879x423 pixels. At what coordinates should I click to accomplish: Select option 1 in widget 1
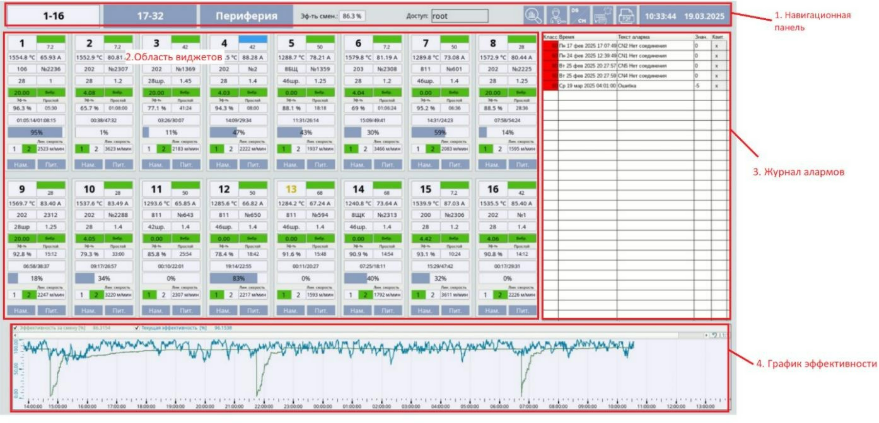pos(14,149)
